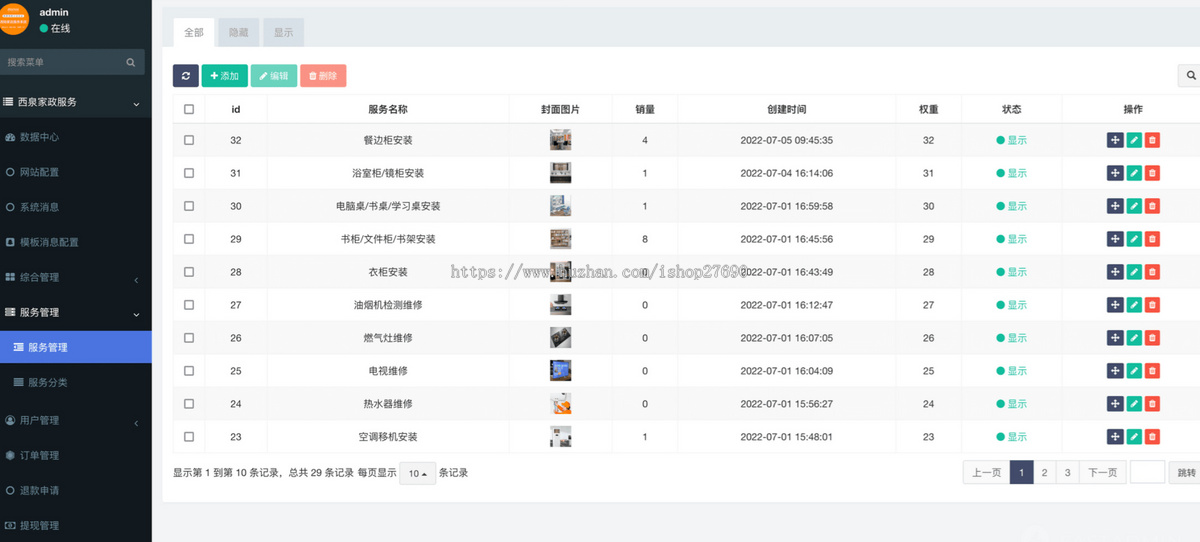Screen dimensions: 1200x542
Task: Collapse the 服务管理 parent menu
Action: coord(76,312)
